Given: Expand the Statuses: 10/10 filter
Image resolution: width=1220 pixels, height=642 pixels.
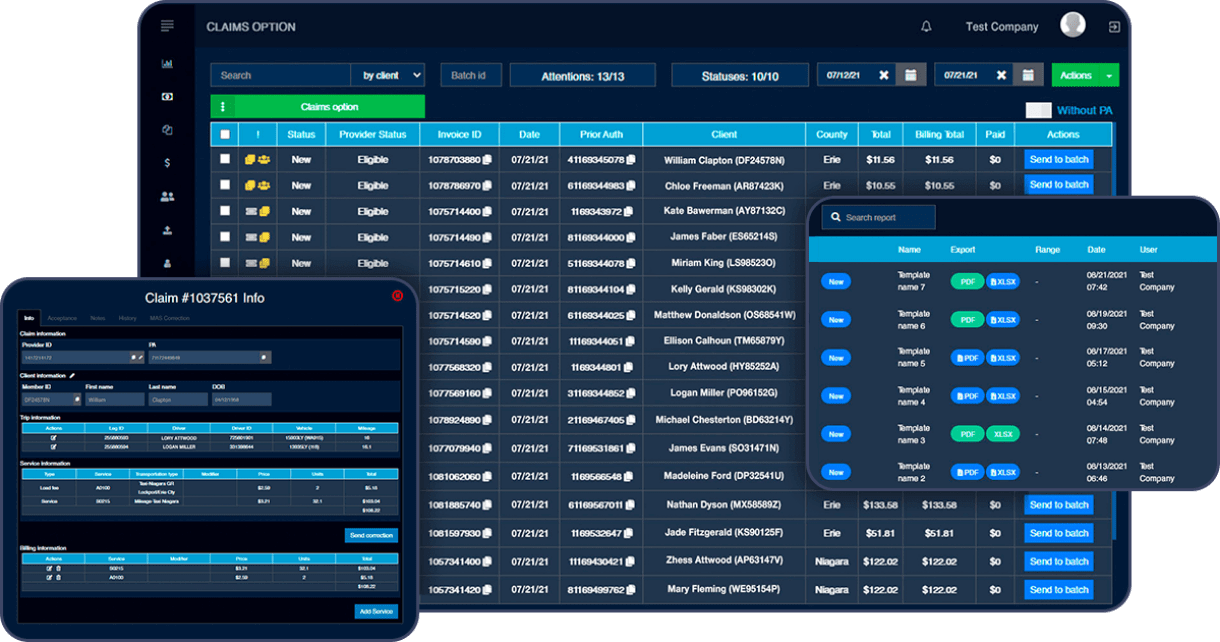Looking at the screenshot, I should click(739, 76).
